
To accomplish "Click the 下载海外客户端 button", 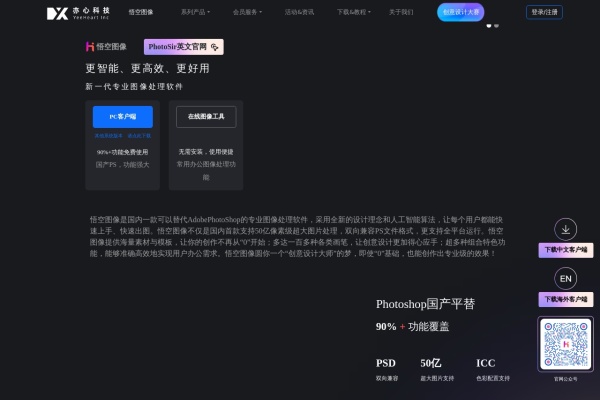I will 566,299.
